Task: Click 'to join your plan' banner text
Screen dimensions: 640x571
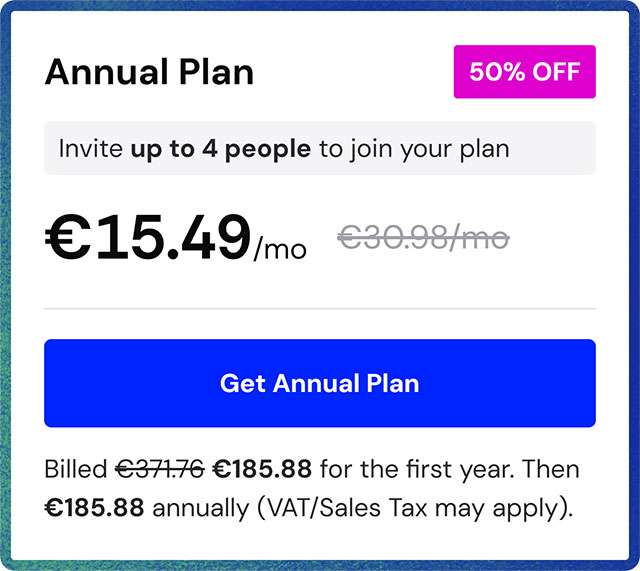Action: (414, 149)
